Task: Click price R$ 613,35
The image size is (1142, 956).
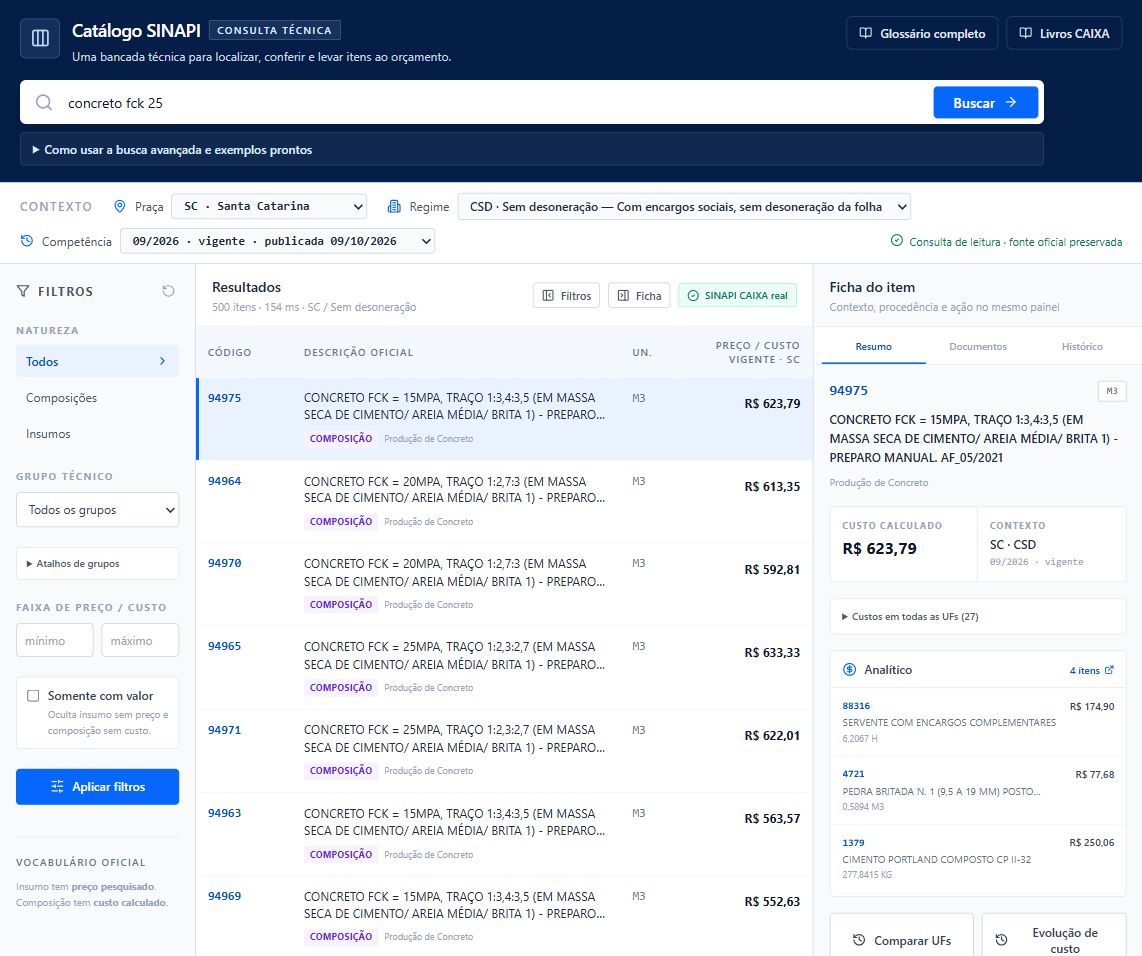Action: pos(772,486)
